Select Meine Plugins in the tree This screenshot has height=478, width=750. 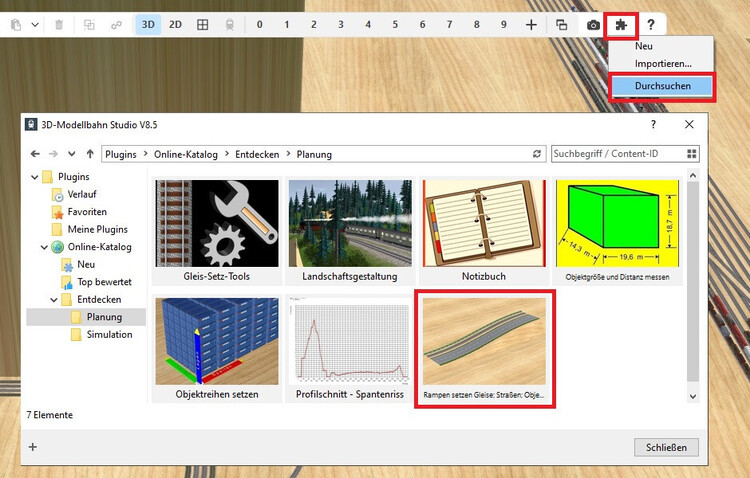(x=98, y=229)
